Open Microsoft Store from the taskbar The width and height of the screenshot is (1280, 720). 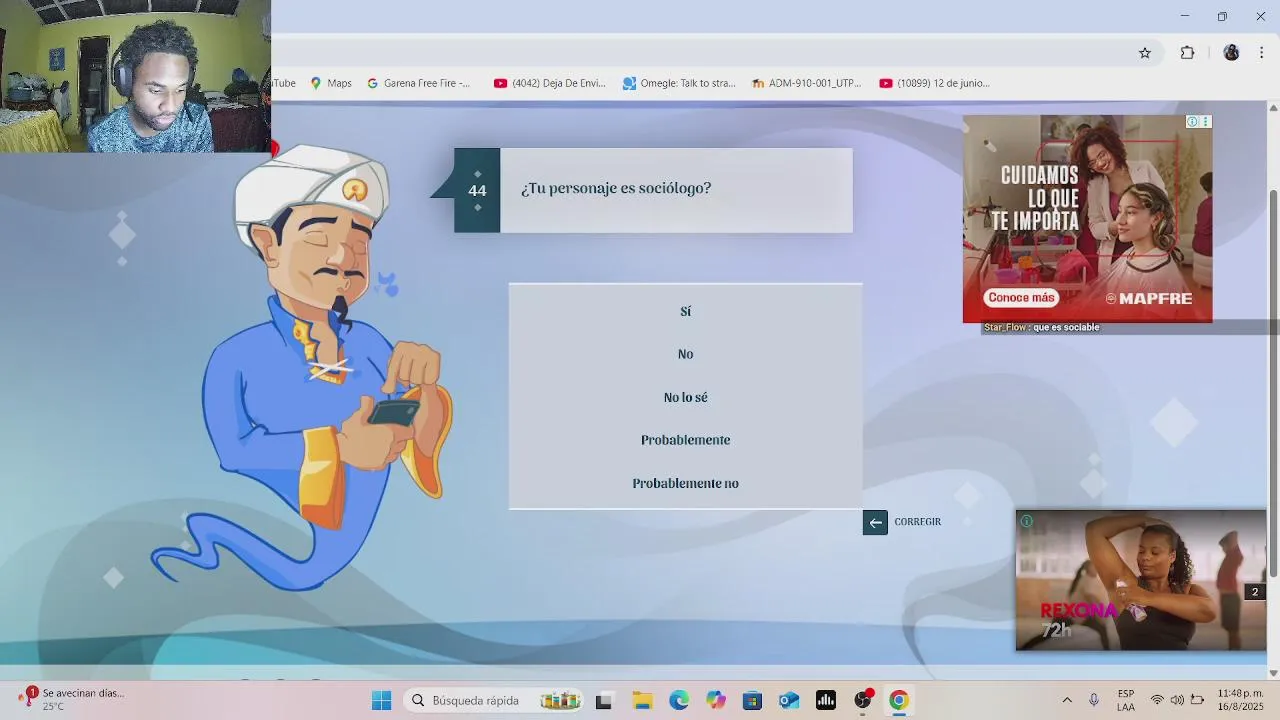(752, 701)
